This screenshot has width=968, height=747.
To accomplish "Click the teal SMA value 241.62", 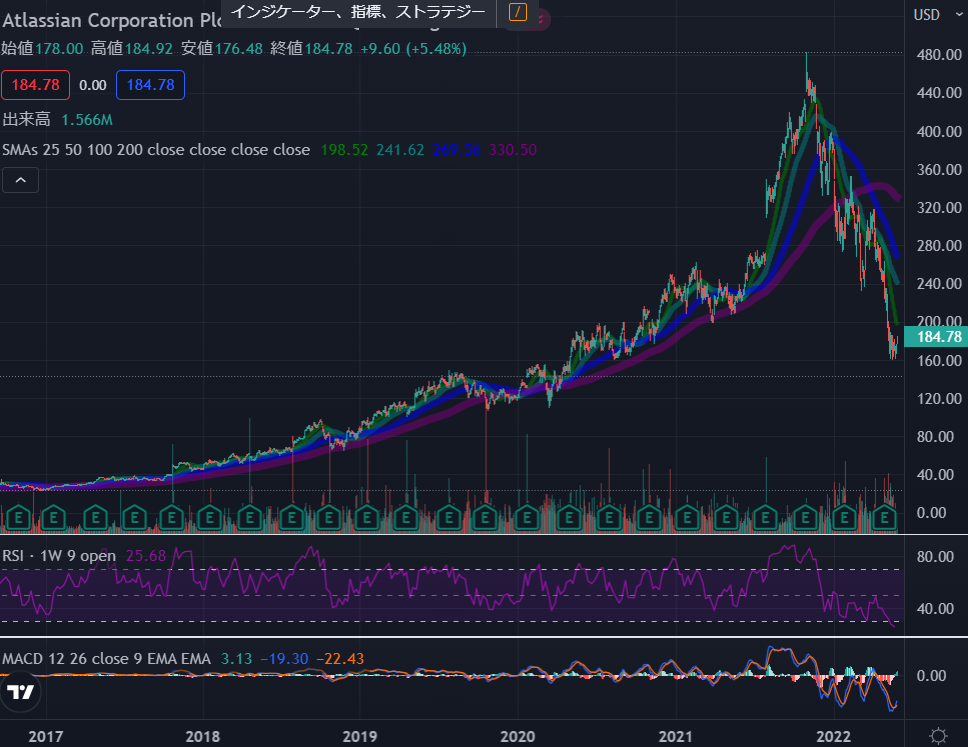I will pos(400,149).
